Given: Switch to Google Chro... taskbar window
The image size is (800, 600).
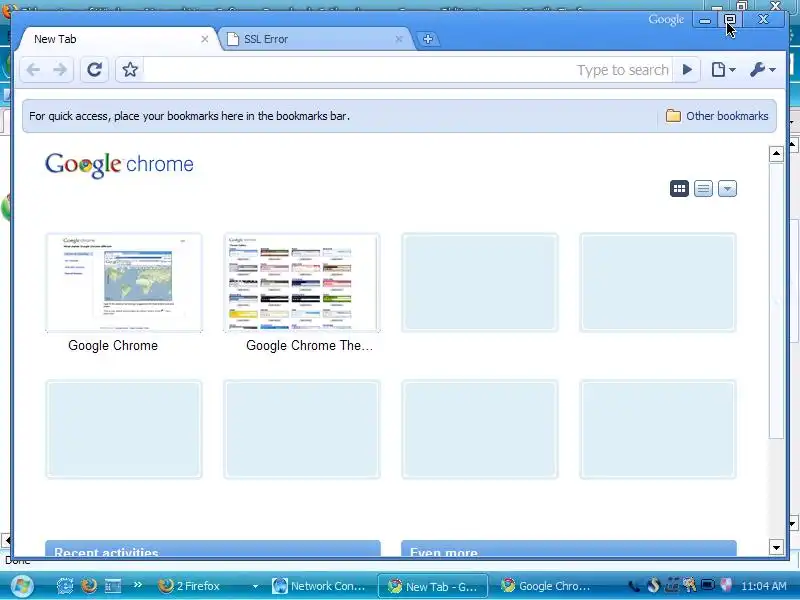Looking at the screenshot, I should coord(546,586).
